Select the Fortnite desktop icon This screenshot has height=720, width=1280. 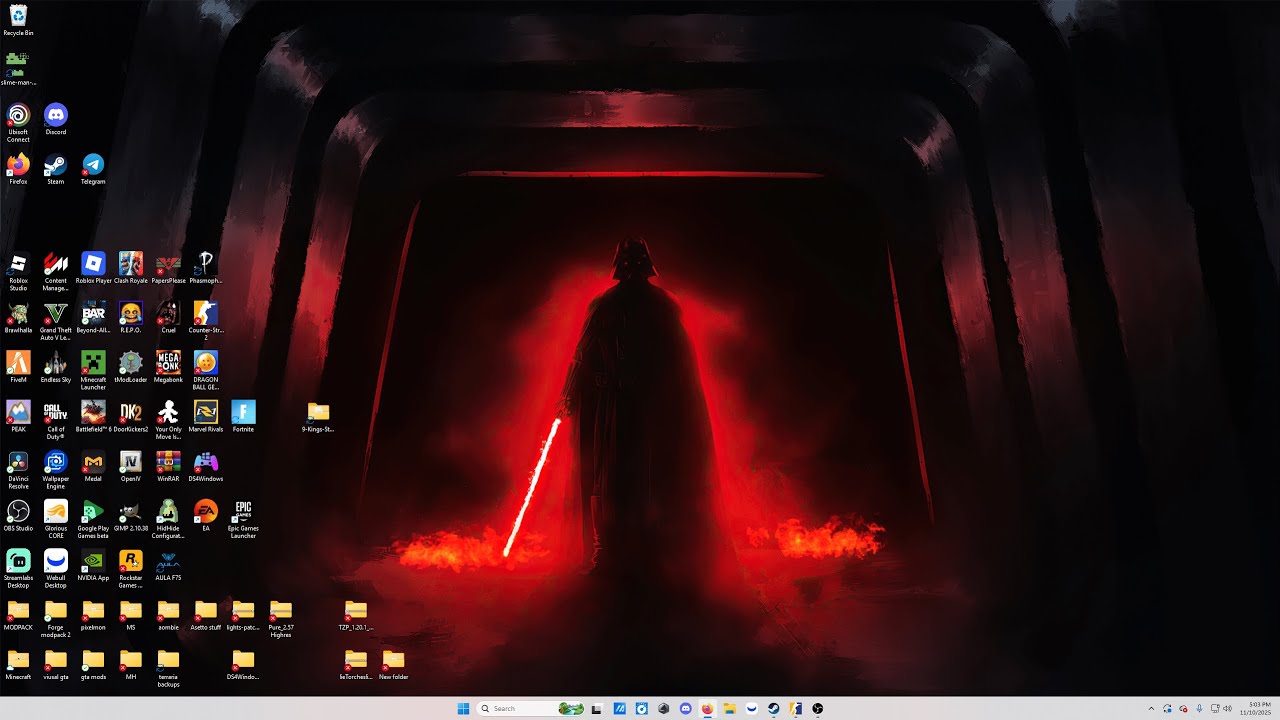pyautogui.click(x=243, y=417)
